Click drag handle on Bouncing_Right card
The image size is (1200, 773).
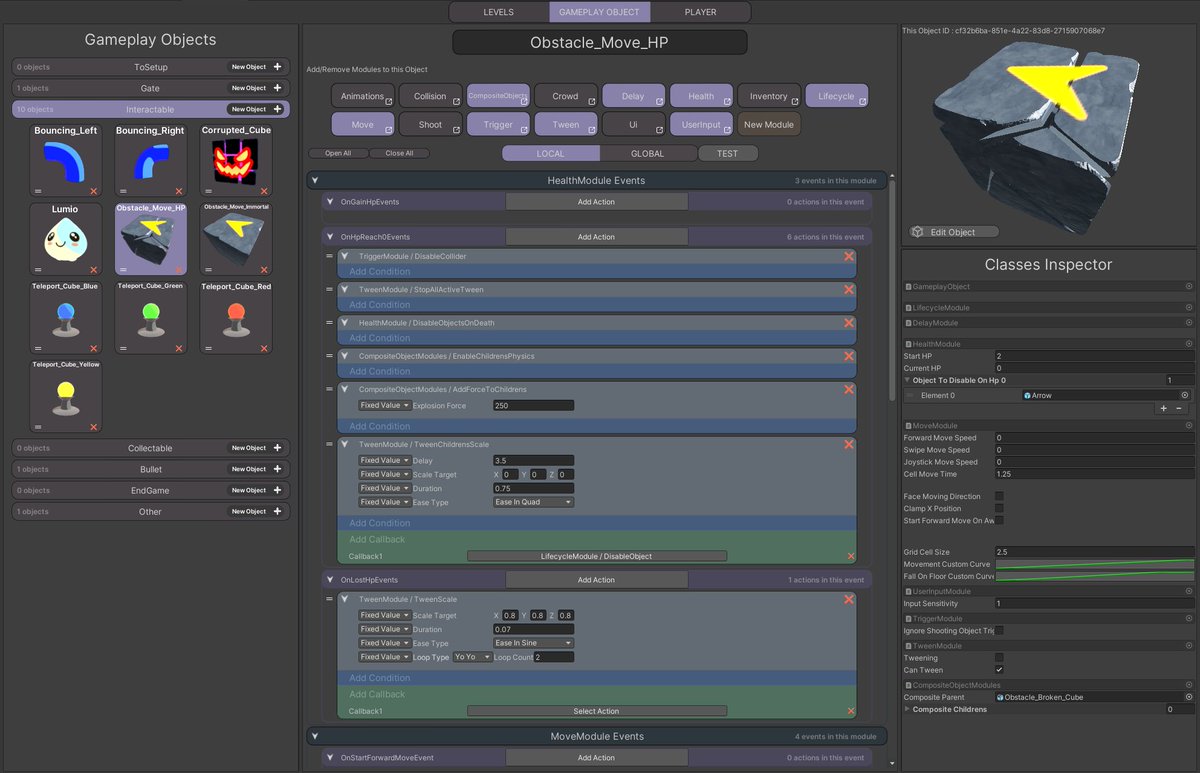click(122, 190)
